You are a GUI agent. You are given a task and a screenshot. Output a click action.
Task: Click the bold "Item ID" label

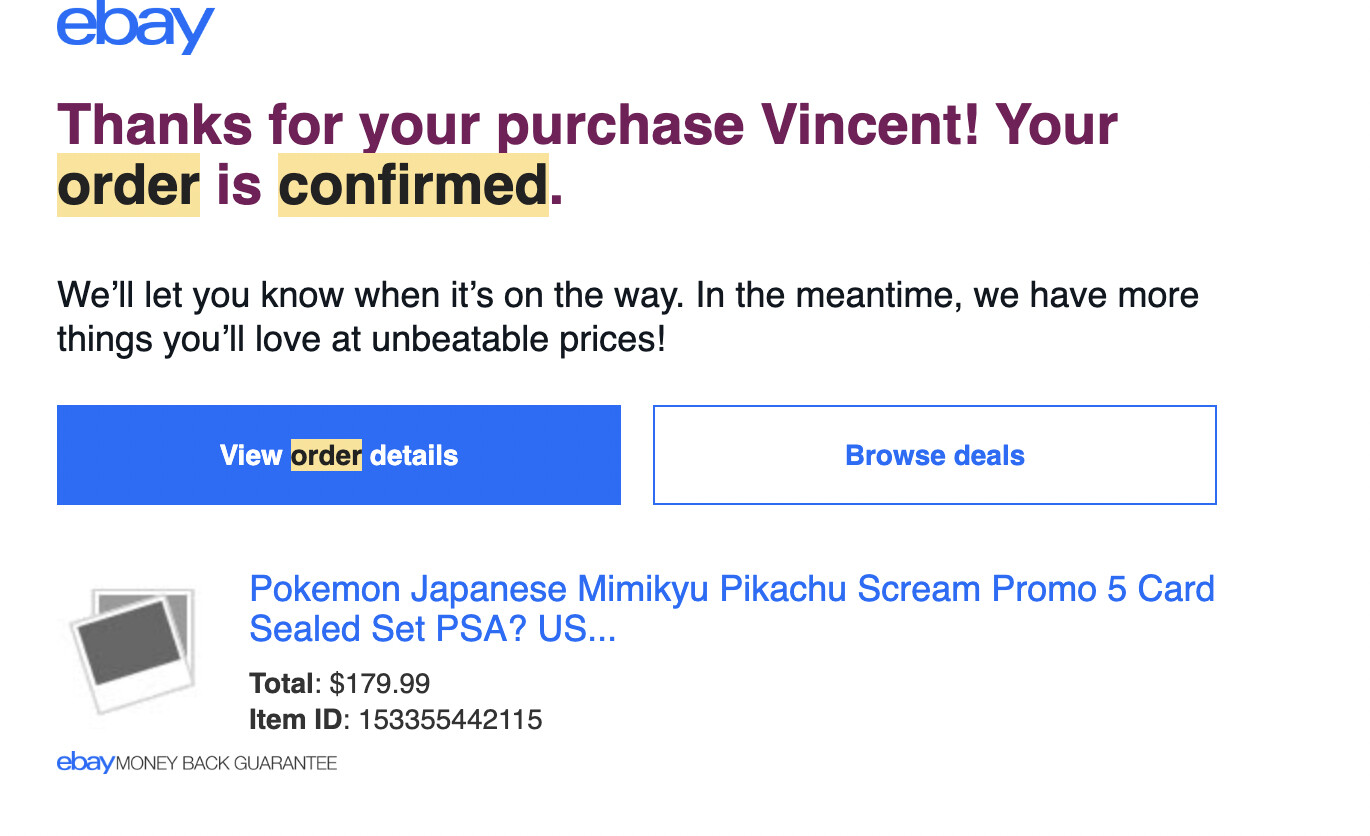295,719
